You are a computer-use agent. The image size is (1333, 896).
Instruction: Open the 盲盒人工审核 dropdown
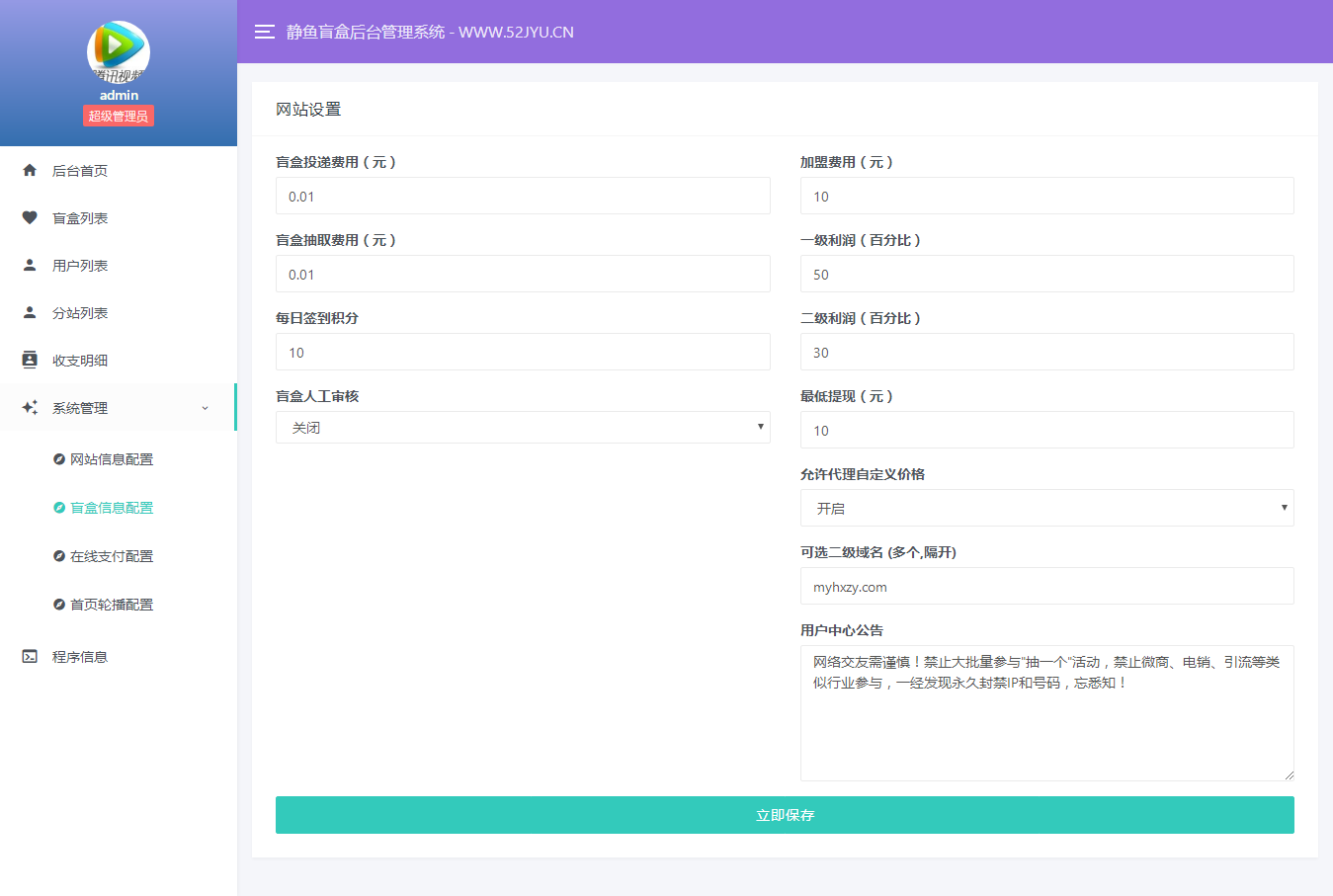click(522, 428)
